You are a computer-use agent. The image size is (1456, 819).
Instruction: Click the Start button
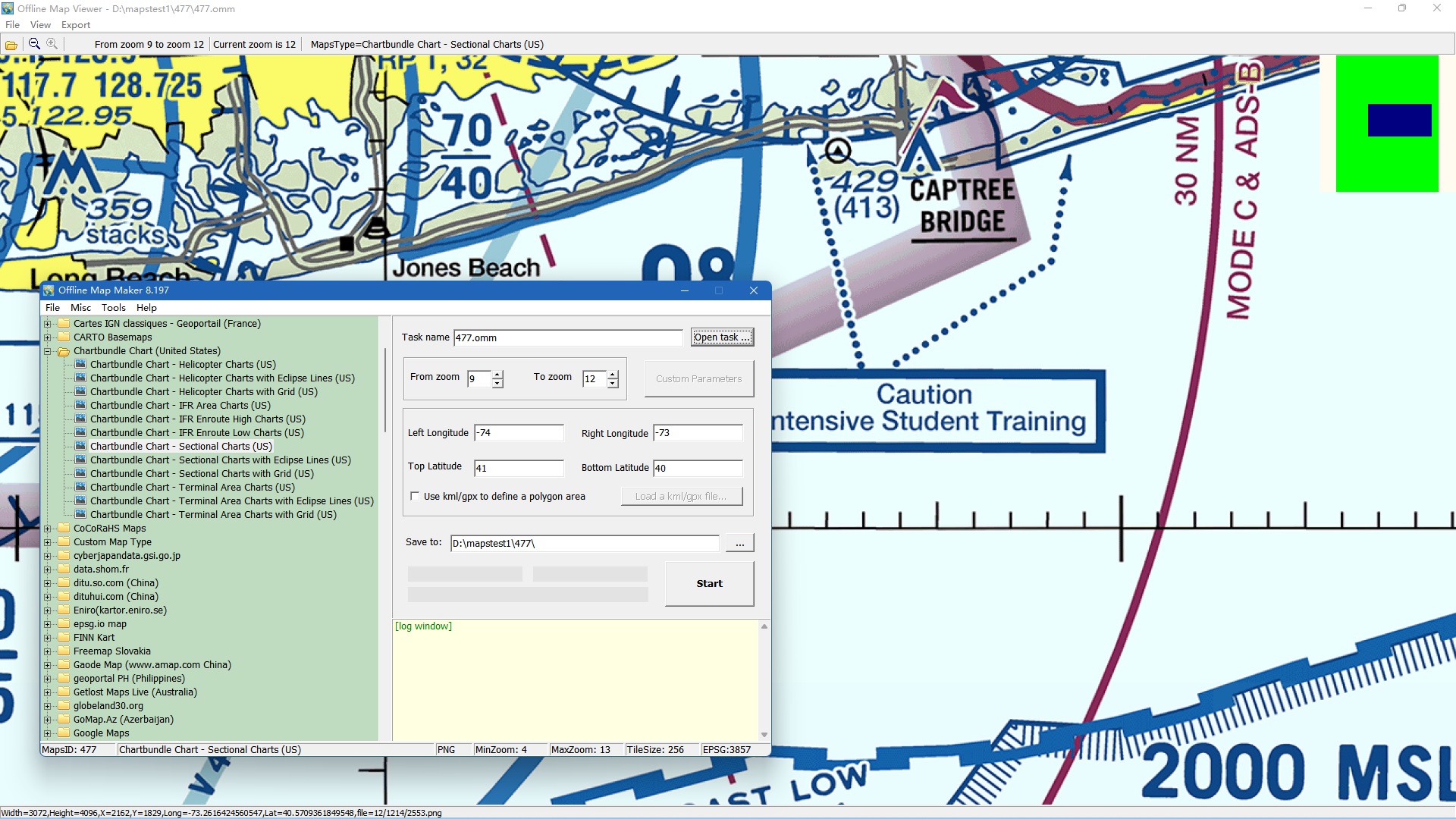pos(709,584)
